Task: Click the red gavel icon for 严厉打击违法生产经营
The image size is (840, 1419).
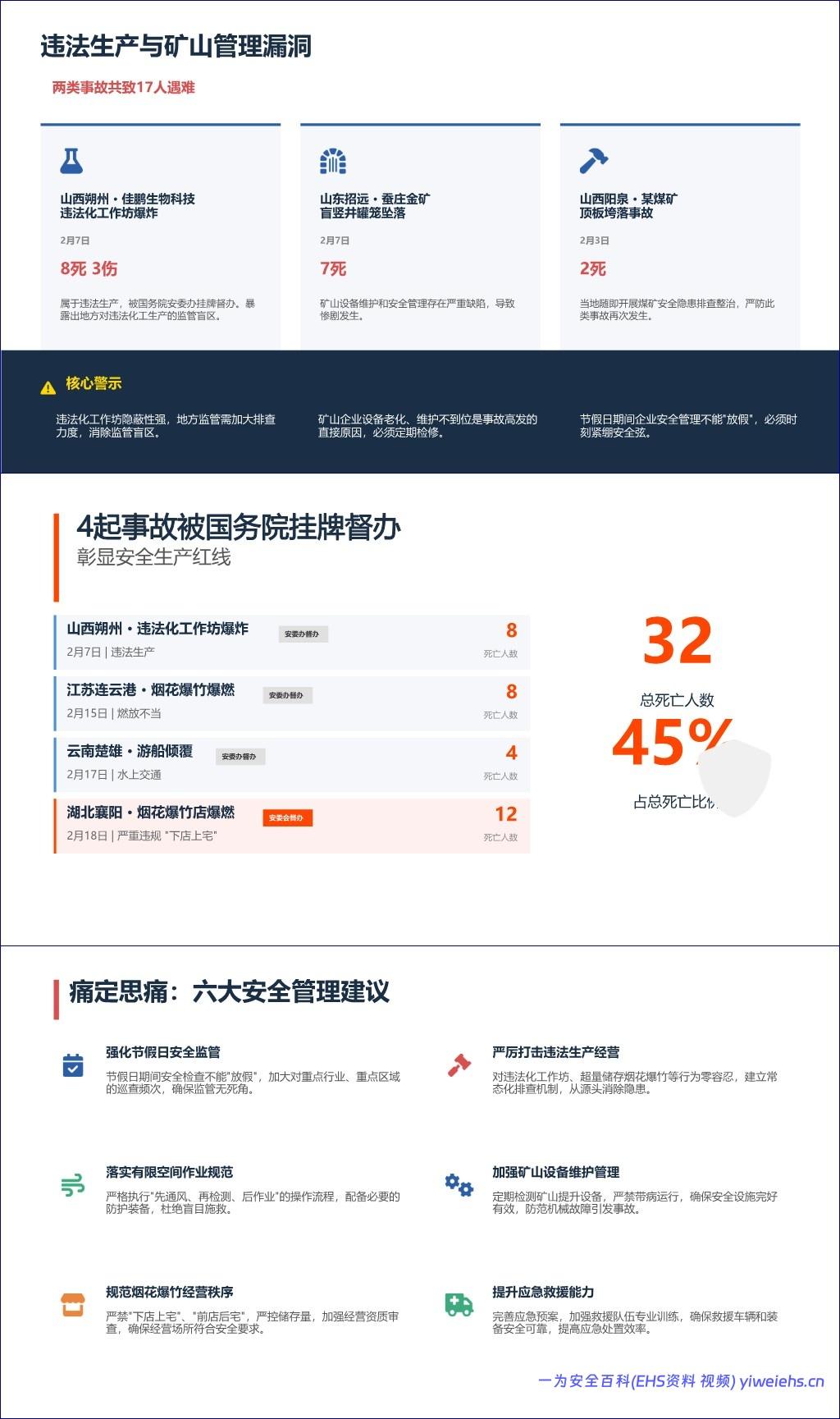Action: (x=459, y=1064)
